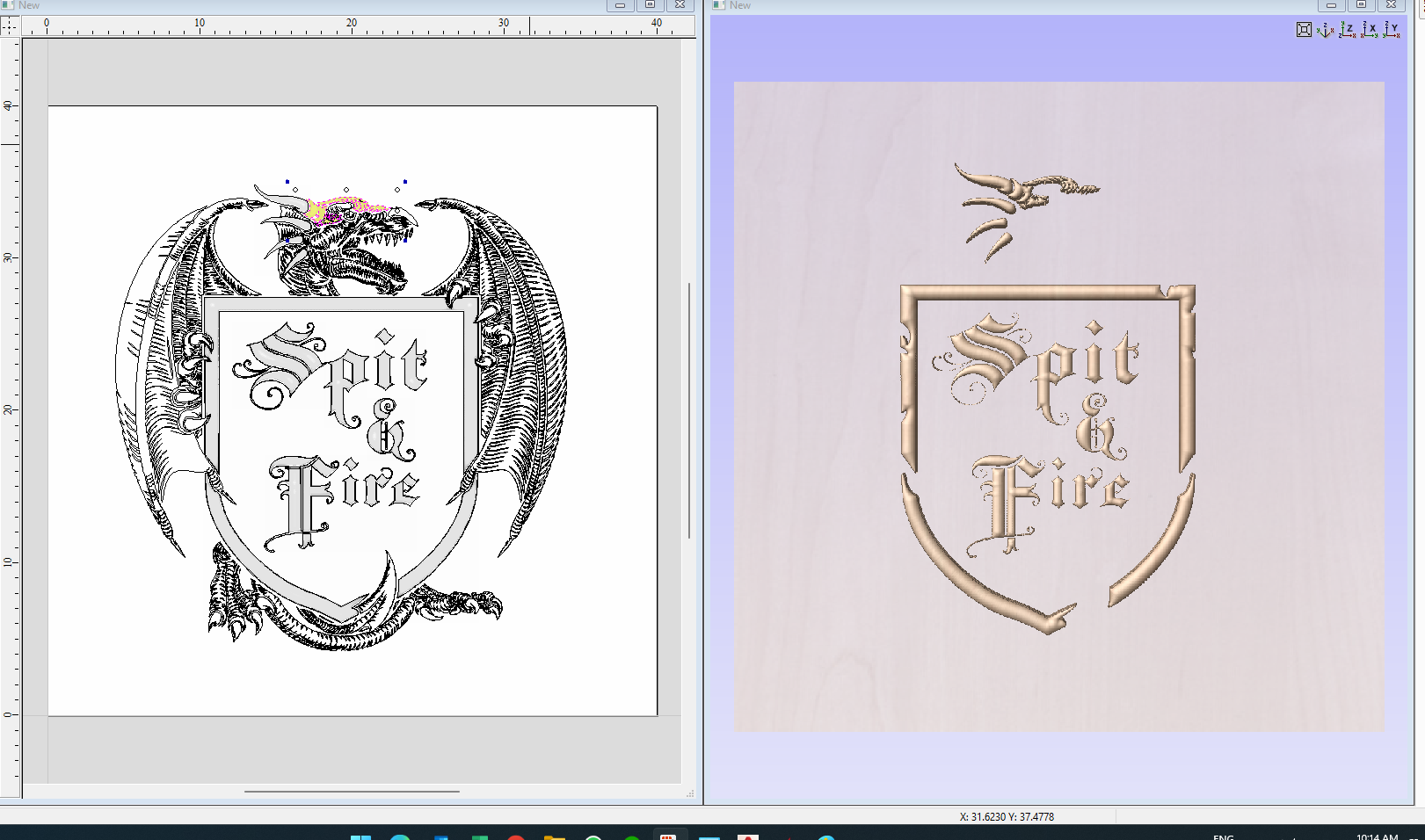Image resolution: width=1425 pixels, height=840 pixels.
Task: Click the zoom-to-fit icon in 3D view
Action: pos(1304,30)
